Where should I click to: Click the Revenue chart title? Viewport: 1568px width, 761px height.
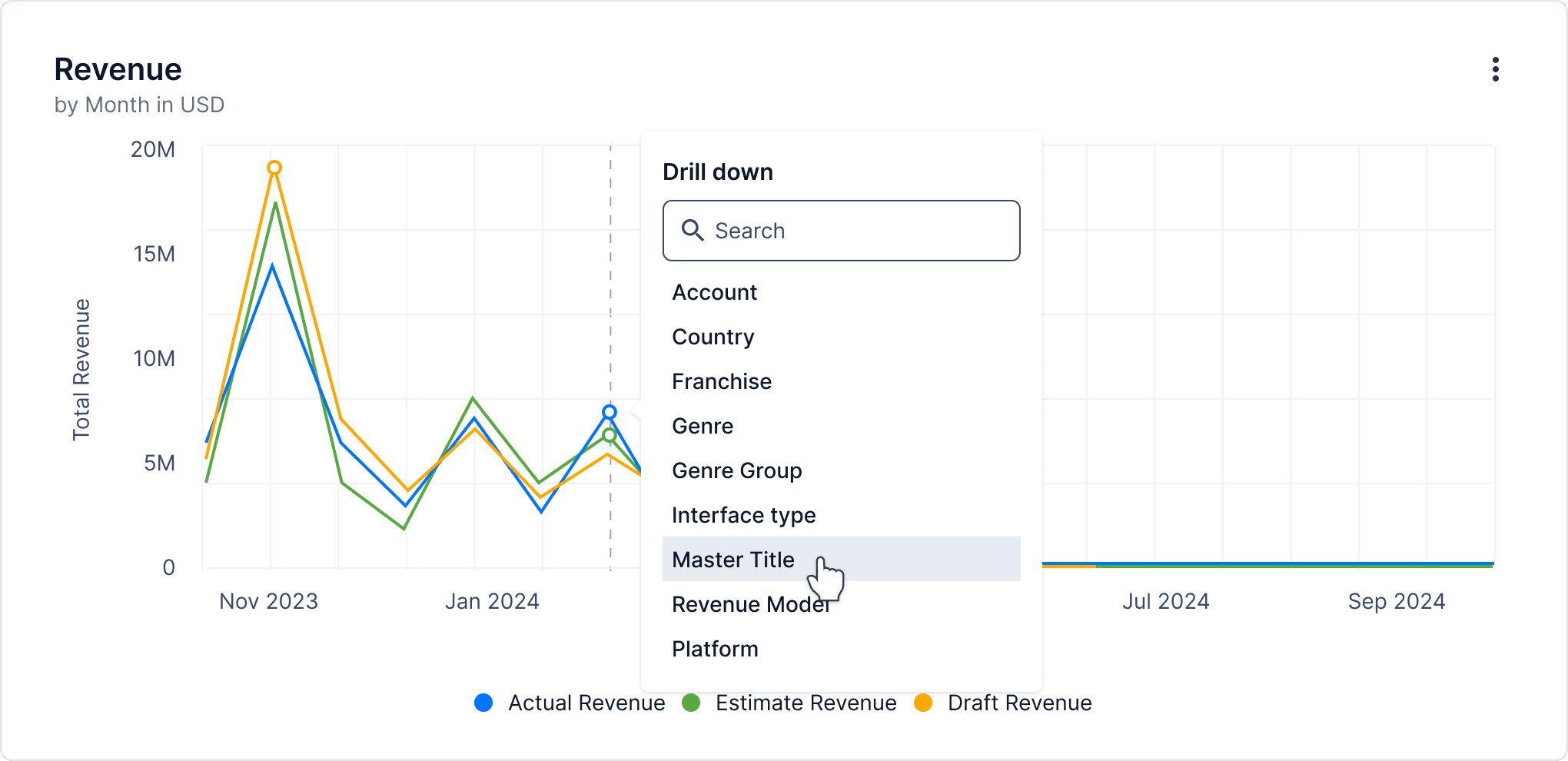coord(118,69)
